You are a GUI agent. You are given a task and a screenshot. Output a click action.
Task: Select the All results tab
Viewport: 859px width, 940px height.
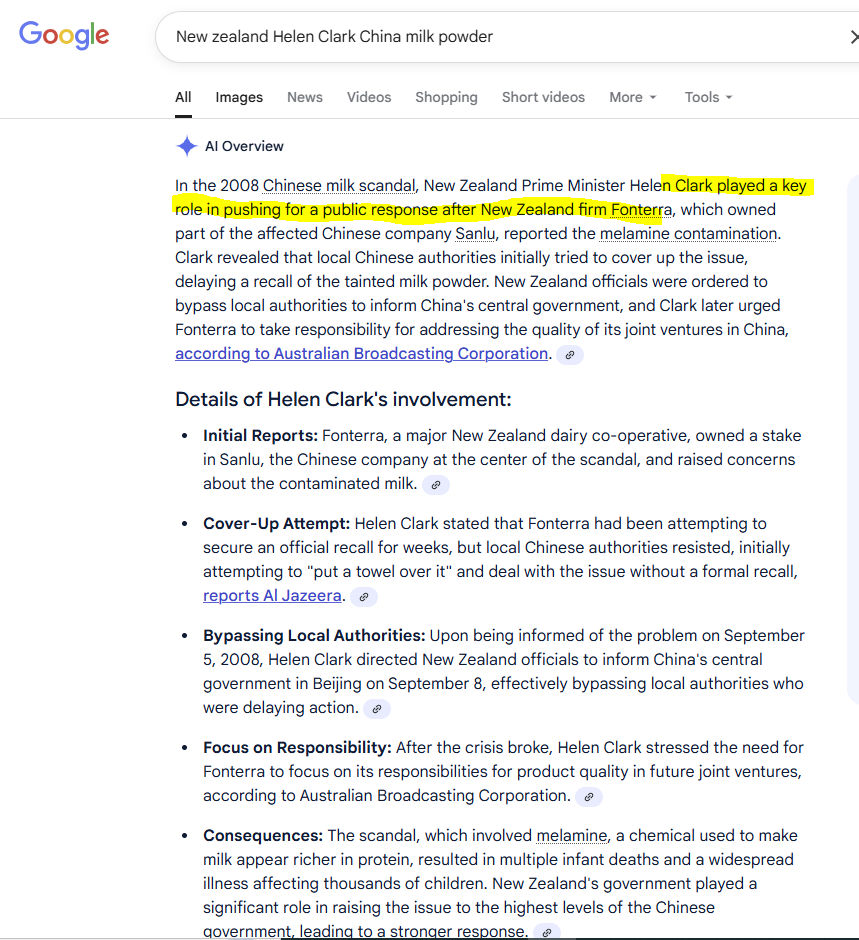click(x=183, y=97)
